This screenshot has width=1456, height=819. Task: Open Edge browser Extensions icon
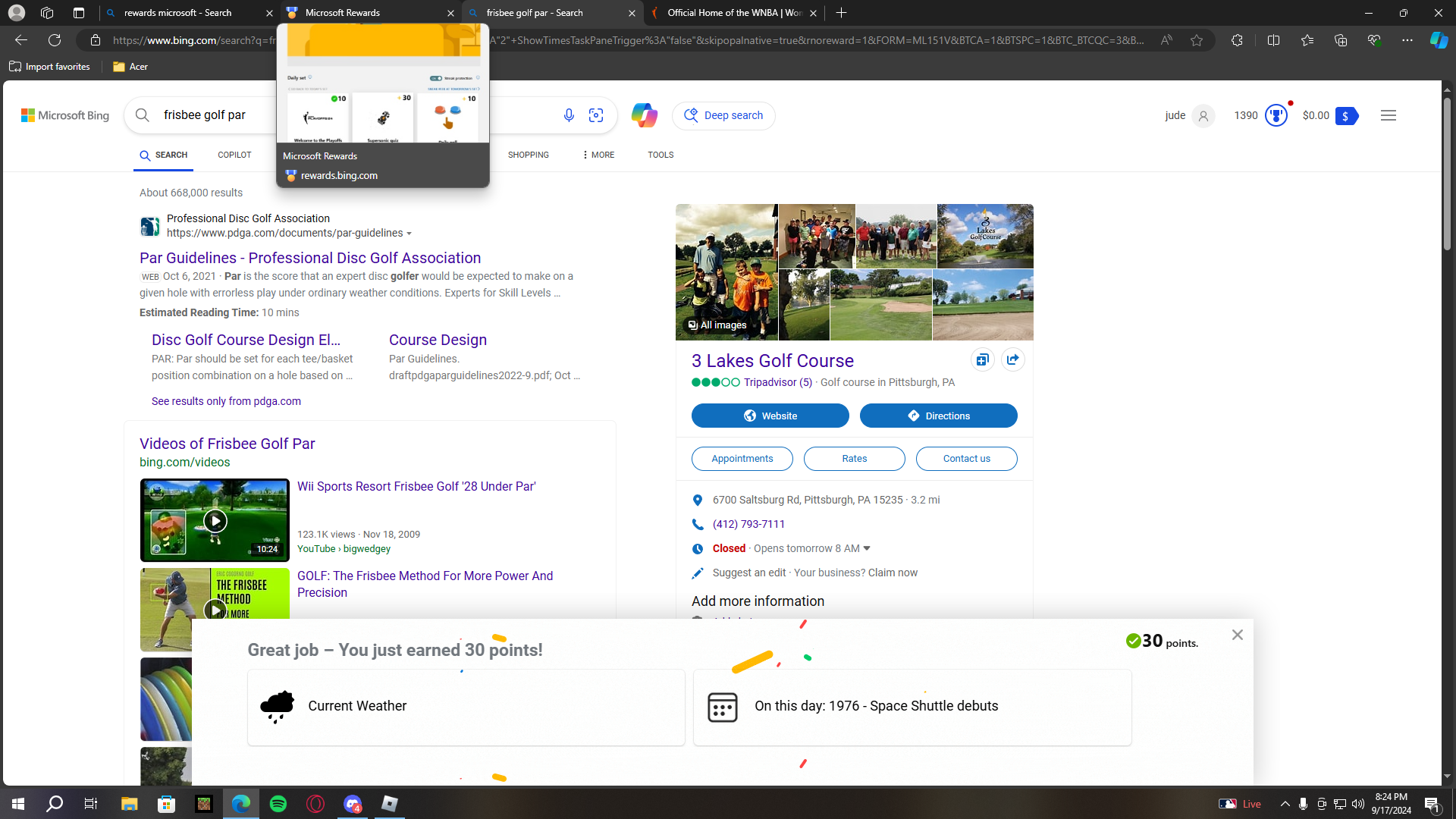(x=1237, y=40)
